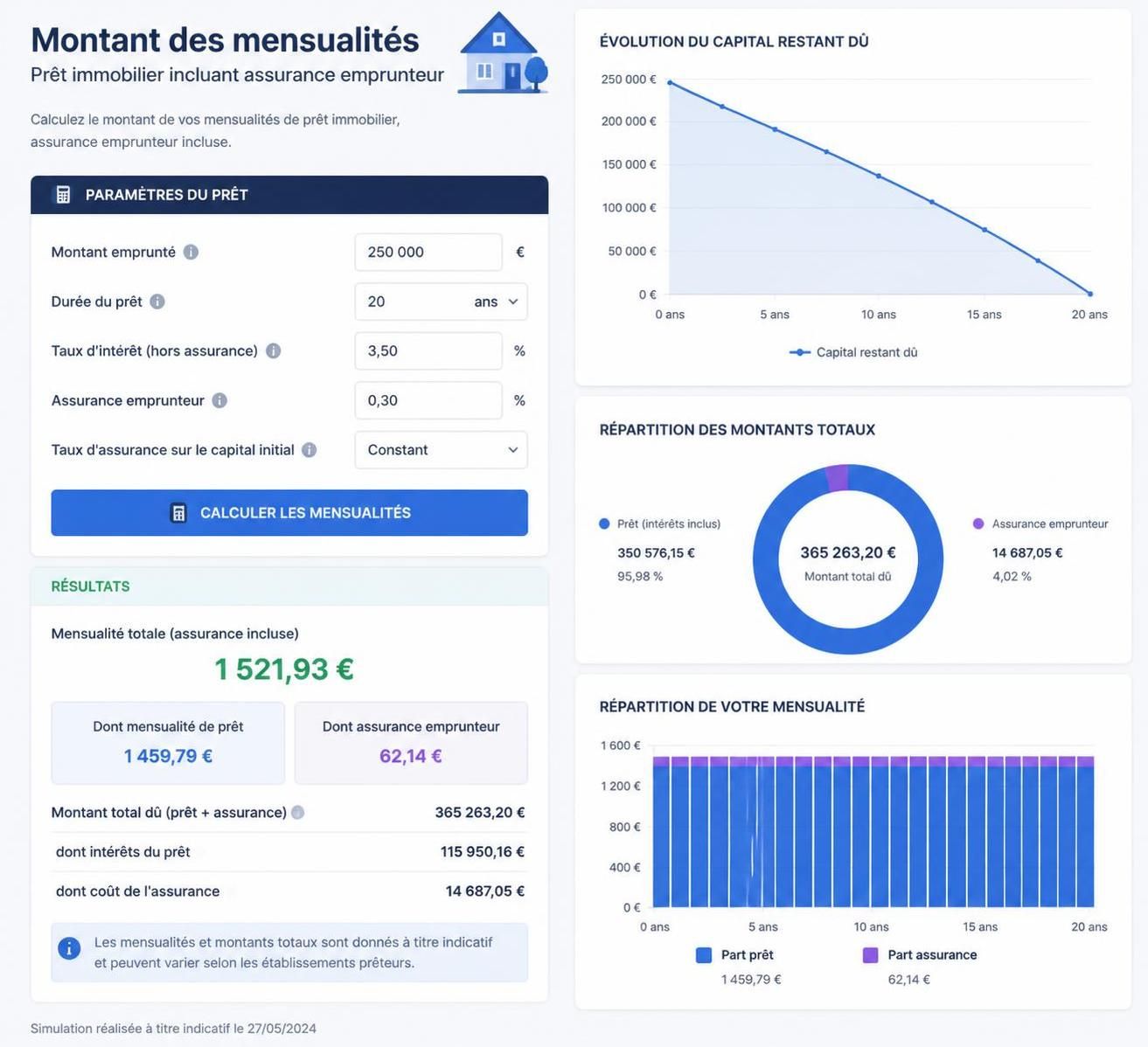1148x1047 pixels.
Task: Click the 14 687,05 € value in dont coût de l'assurance row
Action: tap(485, 891)
